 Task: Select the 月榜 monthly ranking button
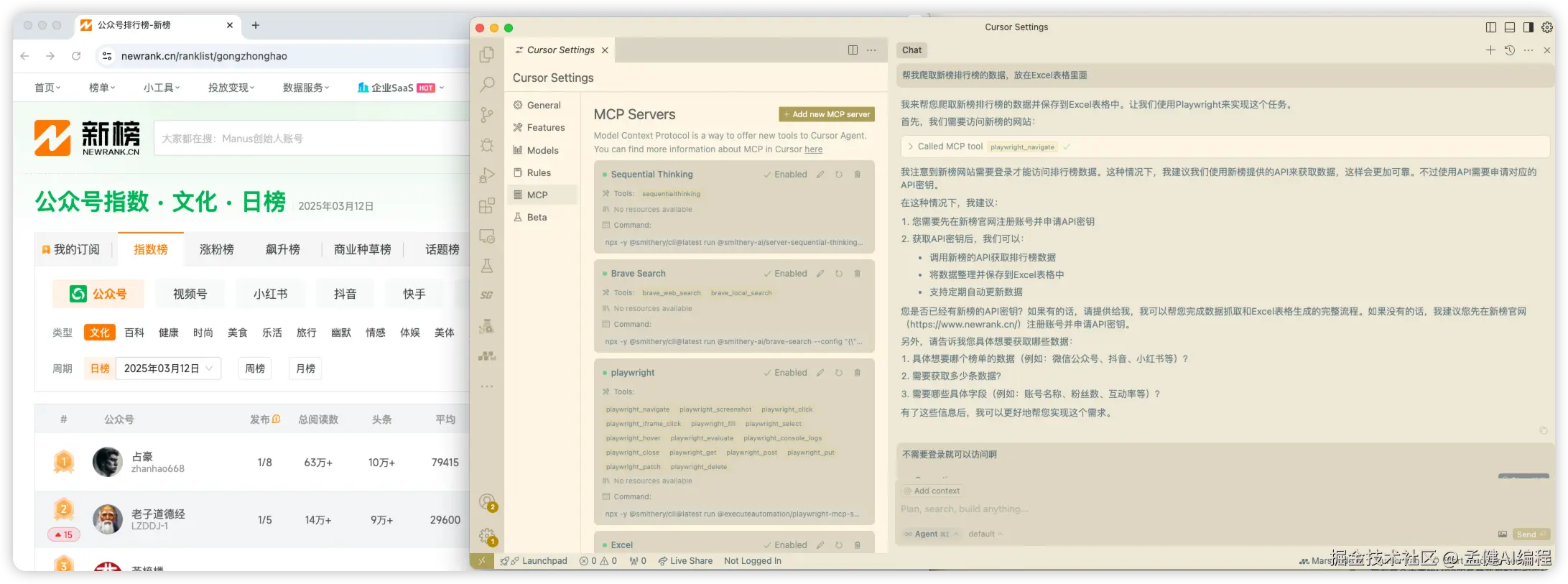tap(305, 369)
